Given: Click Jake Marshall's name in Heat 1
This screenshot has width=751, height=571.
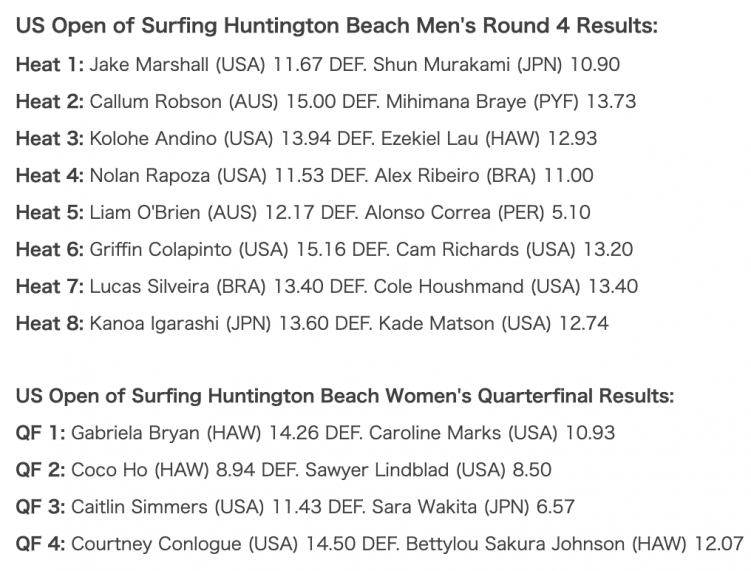Looking at the screenshot, I should pyautogui.click(x=149, y=64).
